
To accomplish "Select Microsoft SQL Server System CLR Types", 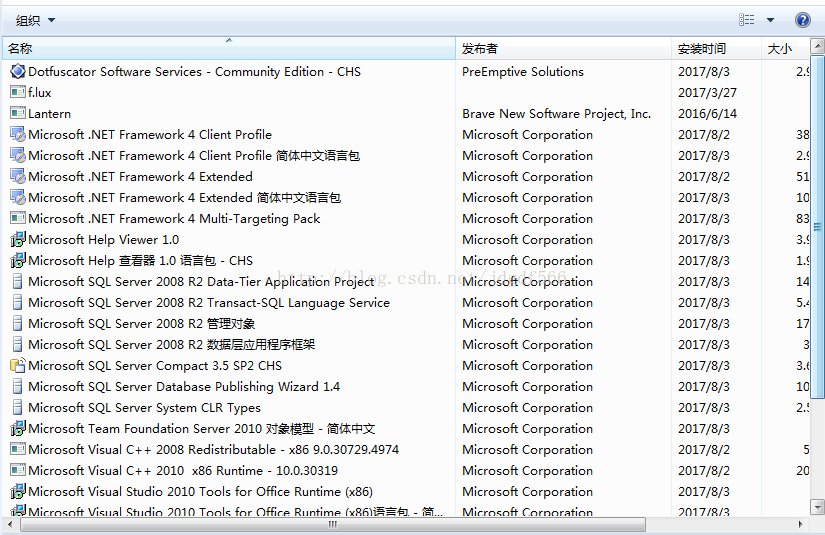I will point(144,408).
